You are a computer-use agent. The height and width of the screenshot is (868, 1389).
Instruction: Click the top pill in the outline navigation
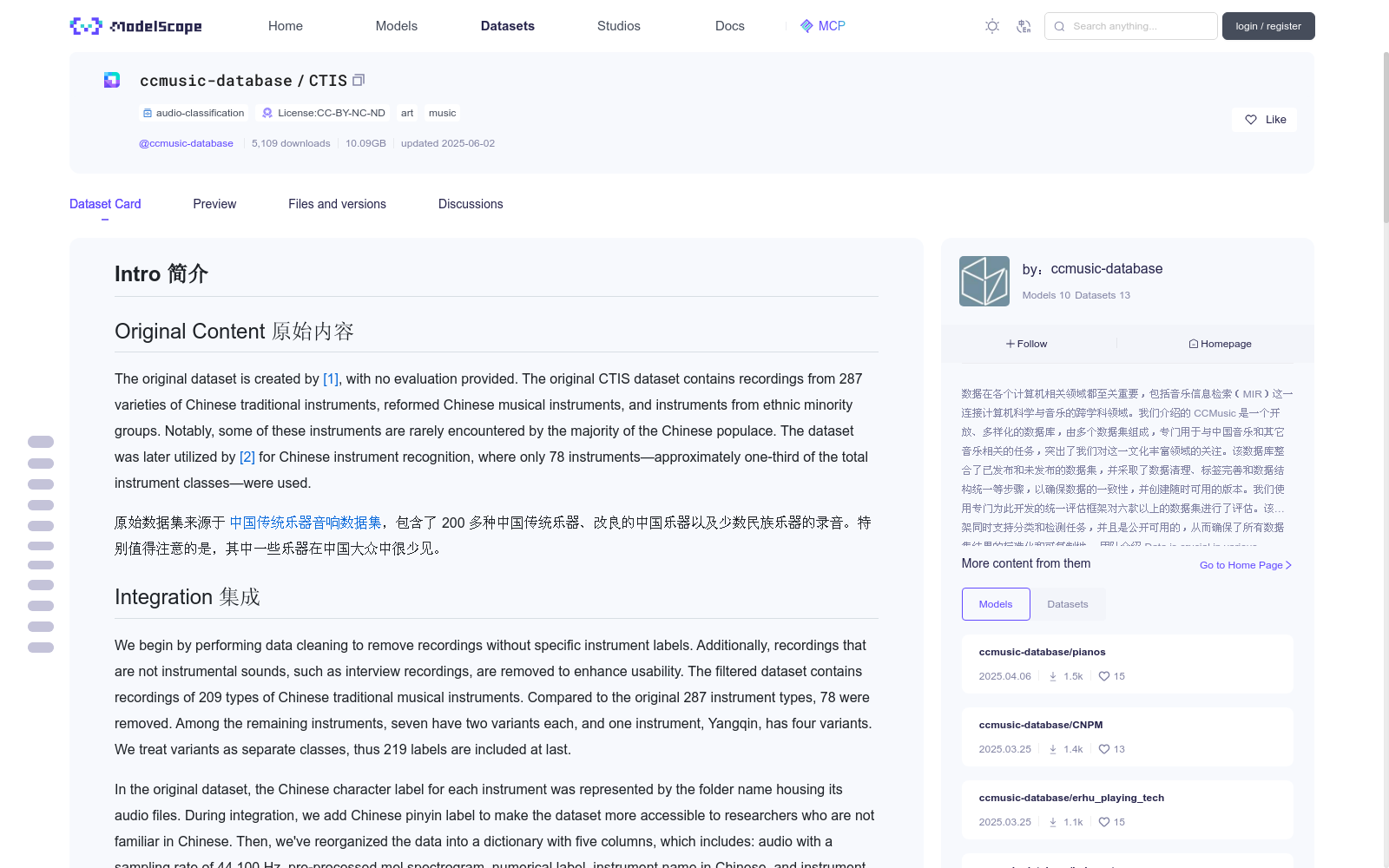tap(41, 442)
